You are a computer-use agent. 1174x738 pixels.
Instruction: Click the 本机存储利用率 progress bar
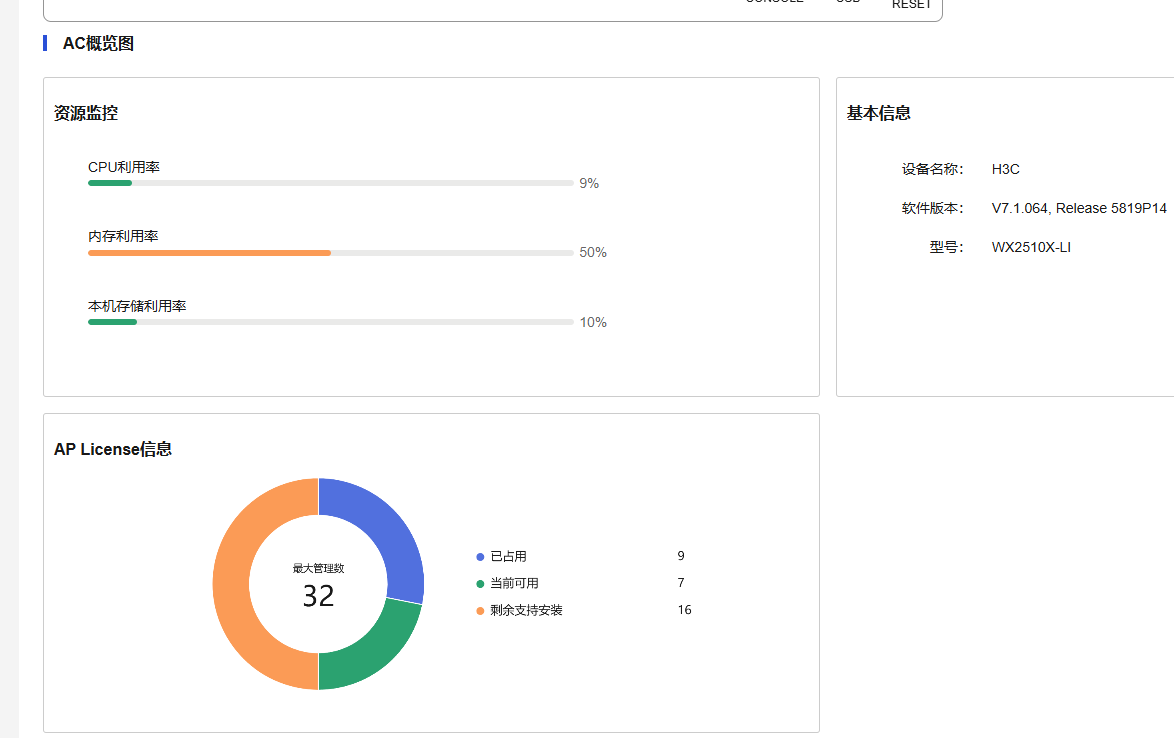[x=330, y=322]
